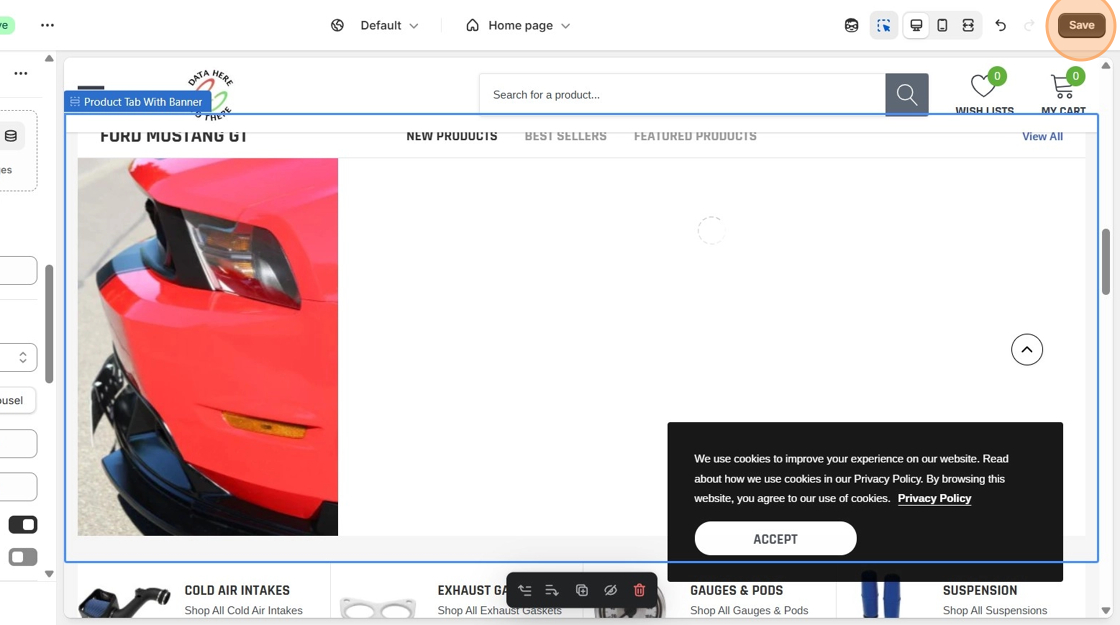
Task: Click the back-to-top arrow button
Action: (x=1026, y=349)
